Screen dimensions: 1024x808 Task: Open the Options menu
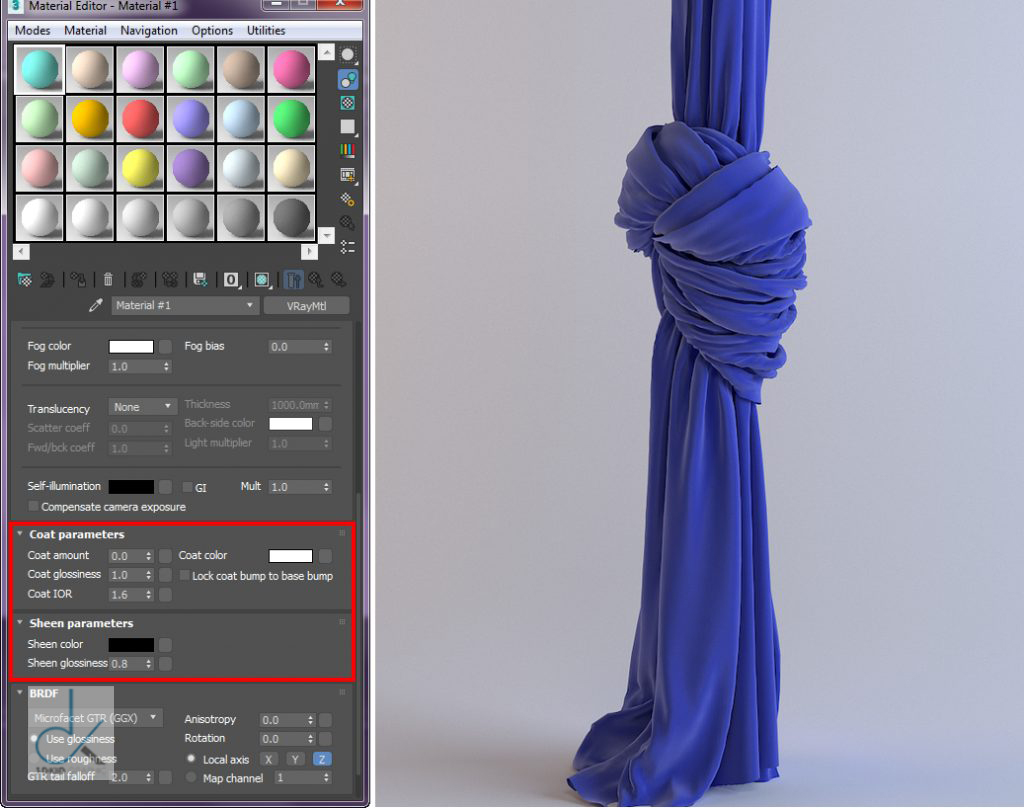[x=212, y=31]
